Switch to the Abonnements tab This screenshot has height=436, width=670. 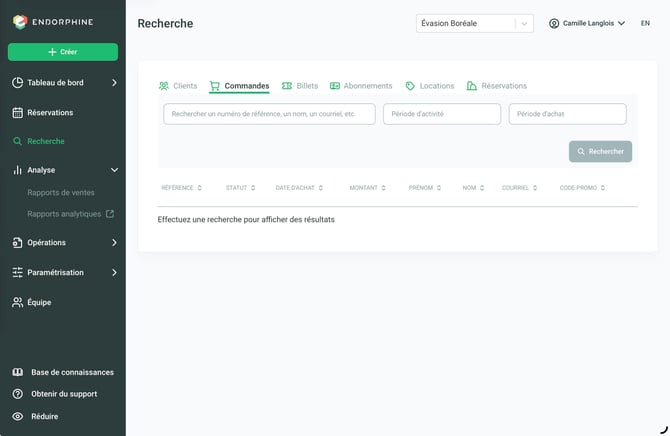(361, 86)
